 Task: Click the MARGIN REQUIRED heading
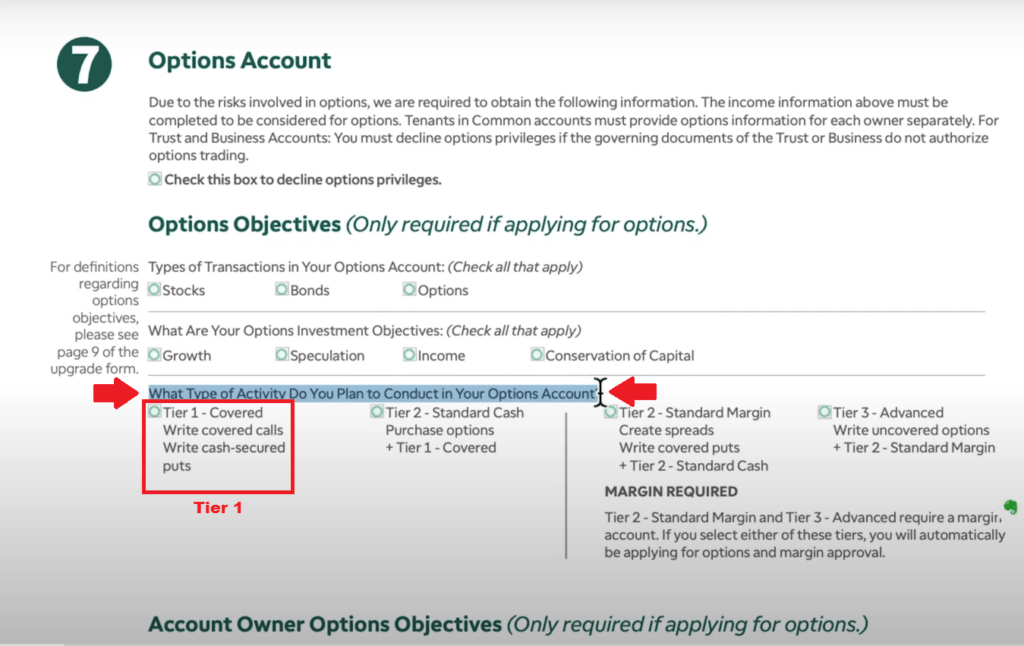671,492
